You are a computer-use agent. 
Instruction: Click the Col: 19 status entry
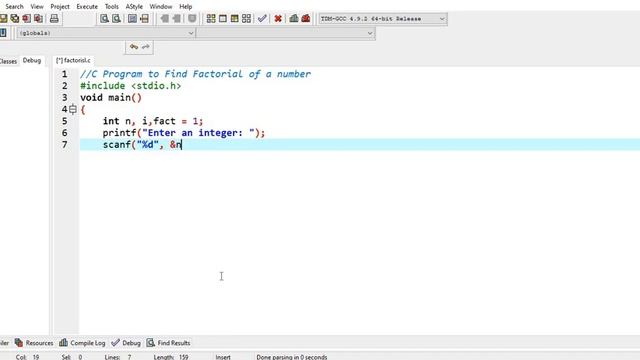pyautogui.click(x=27, y=357)
